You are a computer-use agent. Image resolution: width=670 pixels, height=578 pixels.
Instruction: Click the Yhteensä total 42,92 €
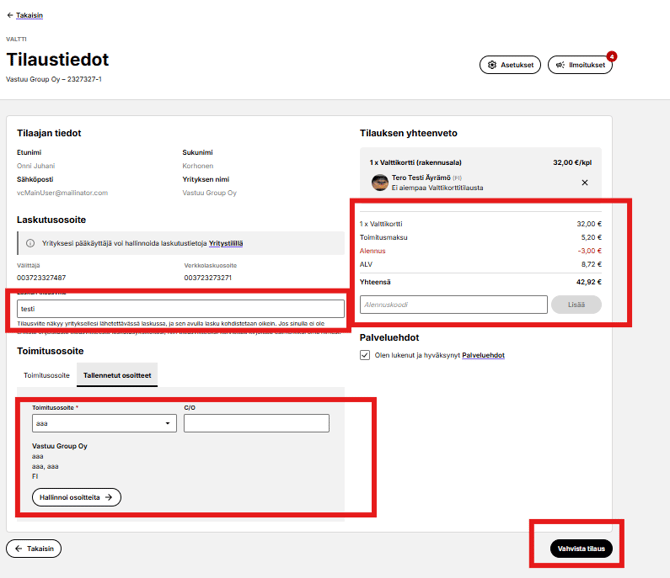(589, 282)
